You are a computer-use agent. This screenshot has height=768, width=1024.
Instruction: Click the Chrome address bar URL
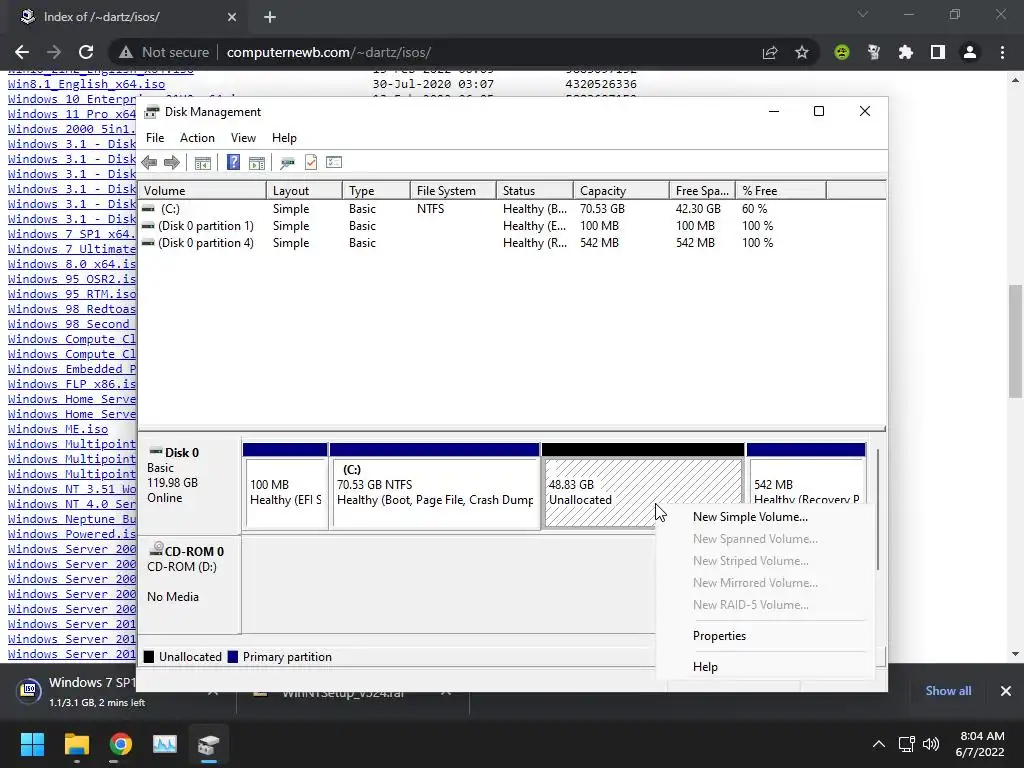[328, 52]
